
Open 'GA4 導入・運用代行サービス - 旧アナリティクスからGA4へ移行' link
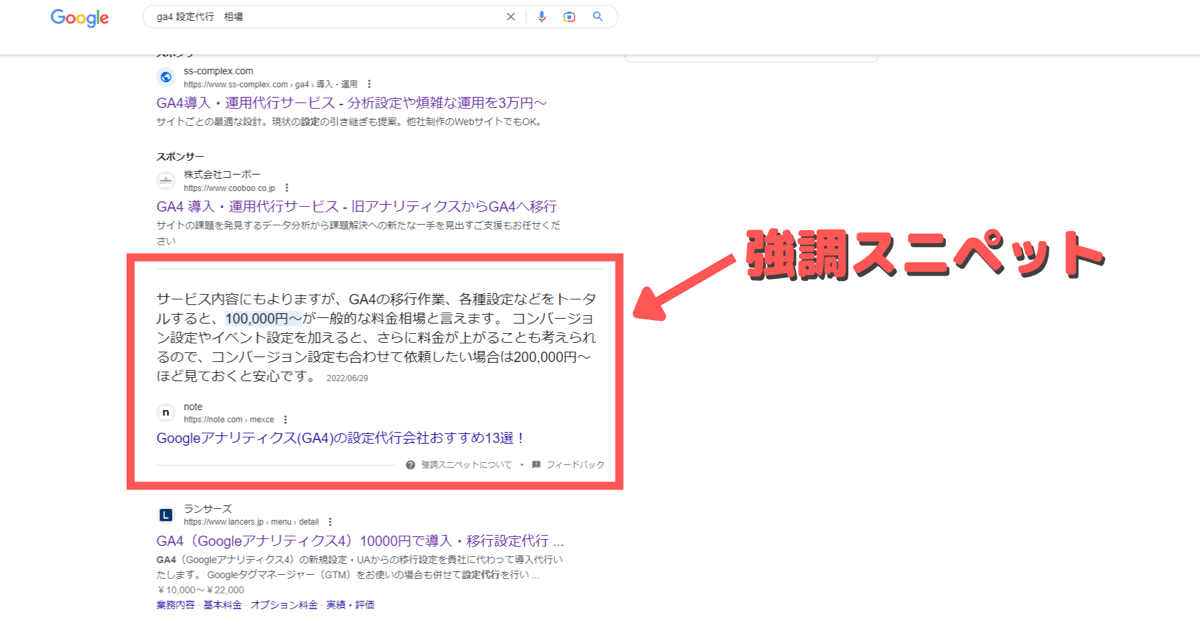point(356,206)
